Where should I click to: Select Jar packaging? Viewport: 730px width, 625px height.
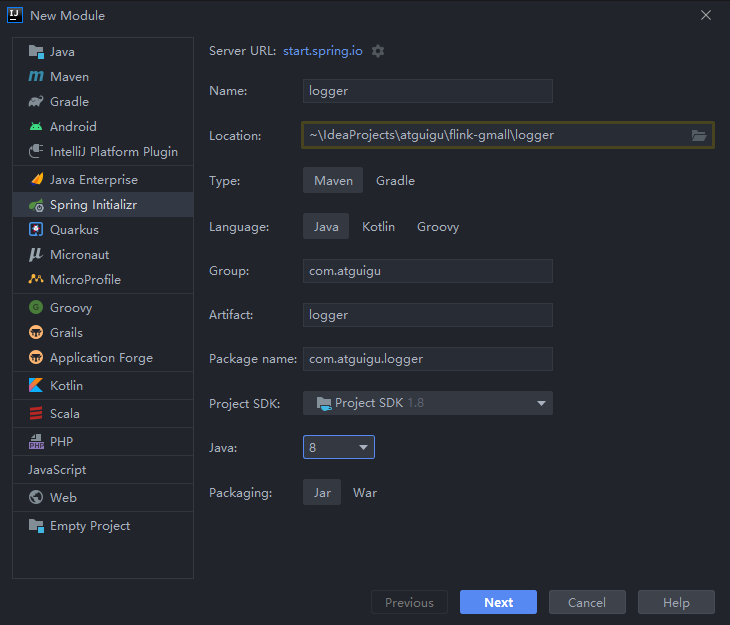(322, 492)
